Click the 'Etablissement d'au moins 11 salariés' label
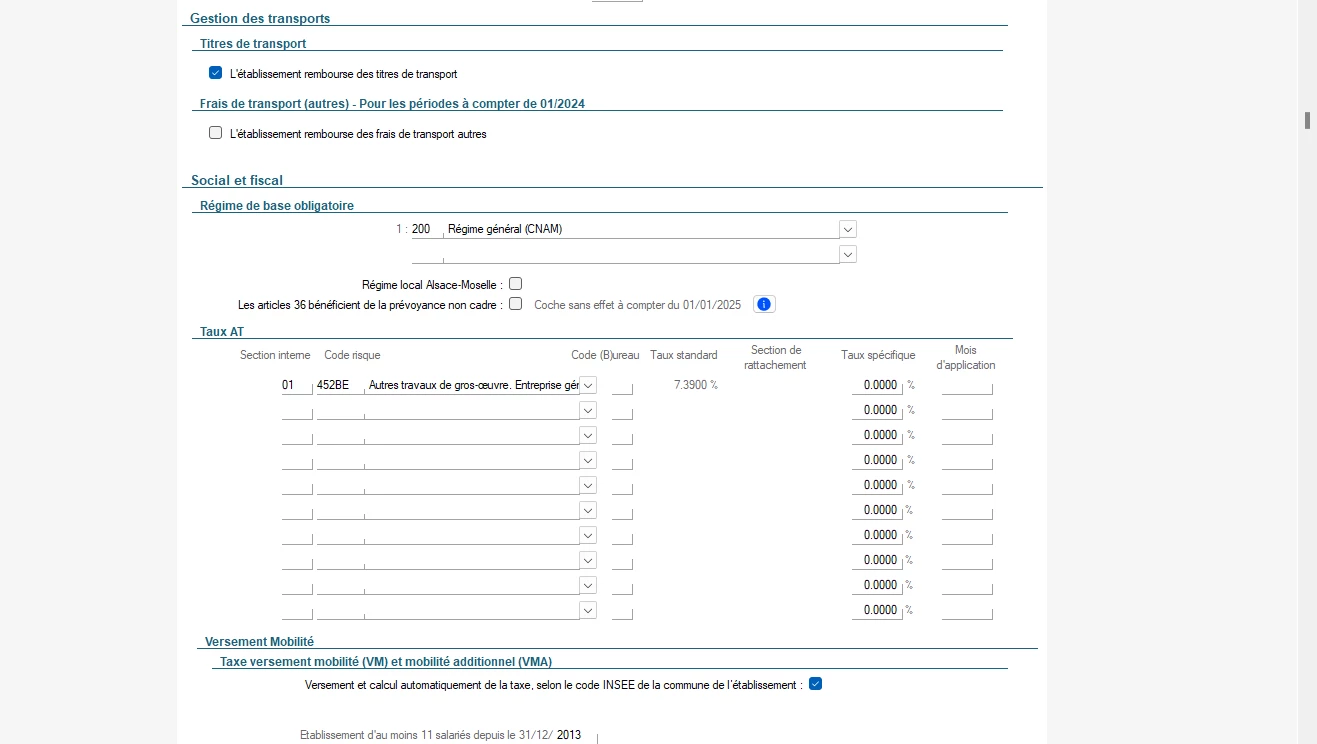 coord(427,735)
